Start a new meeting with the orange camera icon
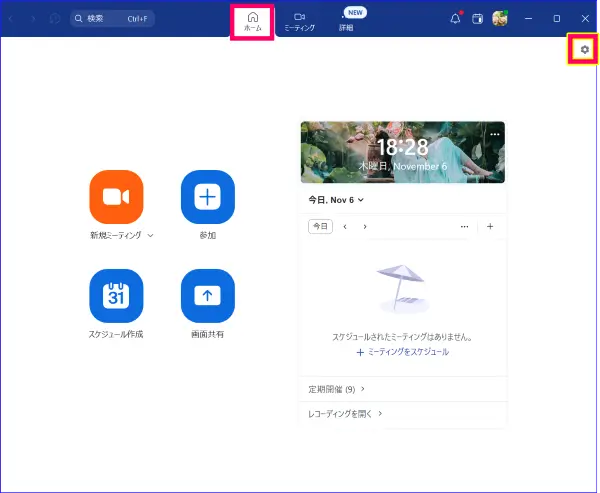The width and height of the screenshot is (600, 493). pos(116,197)
